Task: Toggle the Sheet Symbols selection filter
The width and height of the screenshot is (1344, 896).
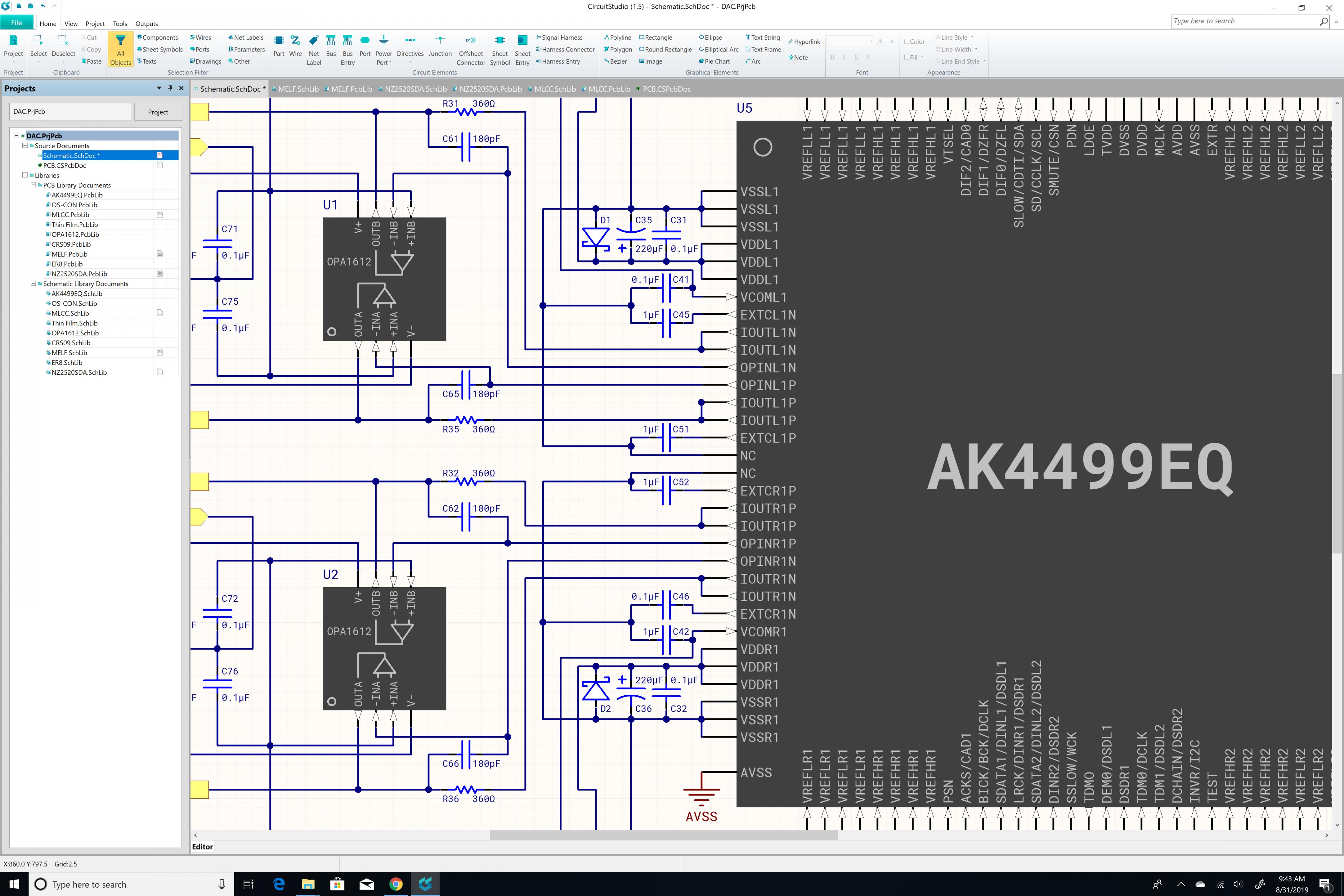Action: coord(160,50)
